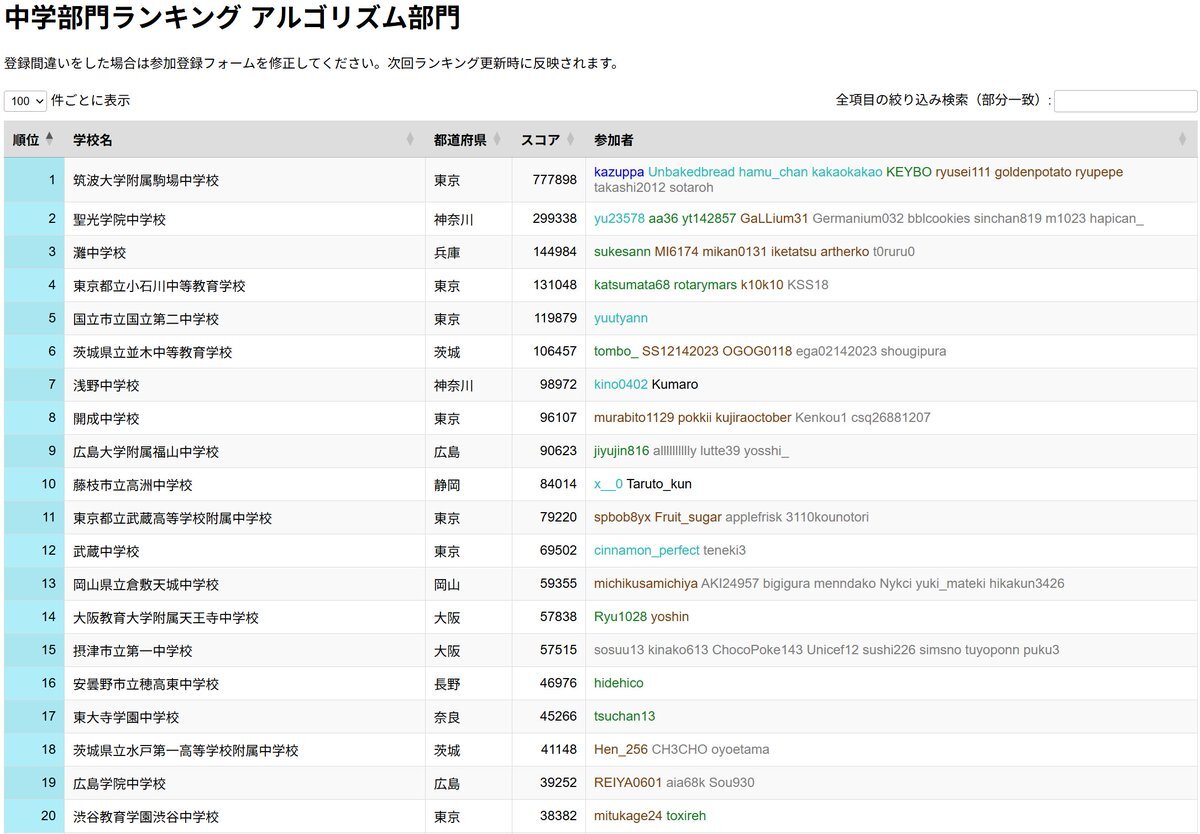Open user rotarymars profile link
Viewport: 1200px width, 834px height.
point(705,284)
